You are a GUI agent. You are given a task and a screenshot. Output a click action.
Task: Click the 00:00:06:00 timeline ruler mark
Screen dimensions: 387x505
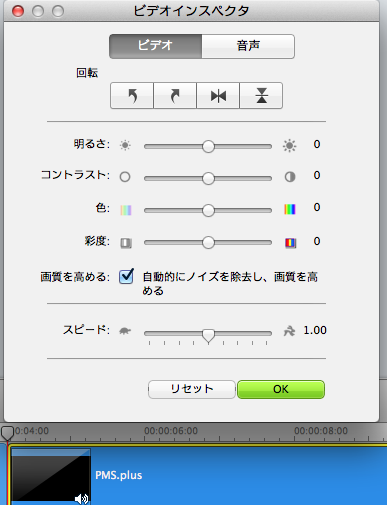pos(171,431)
